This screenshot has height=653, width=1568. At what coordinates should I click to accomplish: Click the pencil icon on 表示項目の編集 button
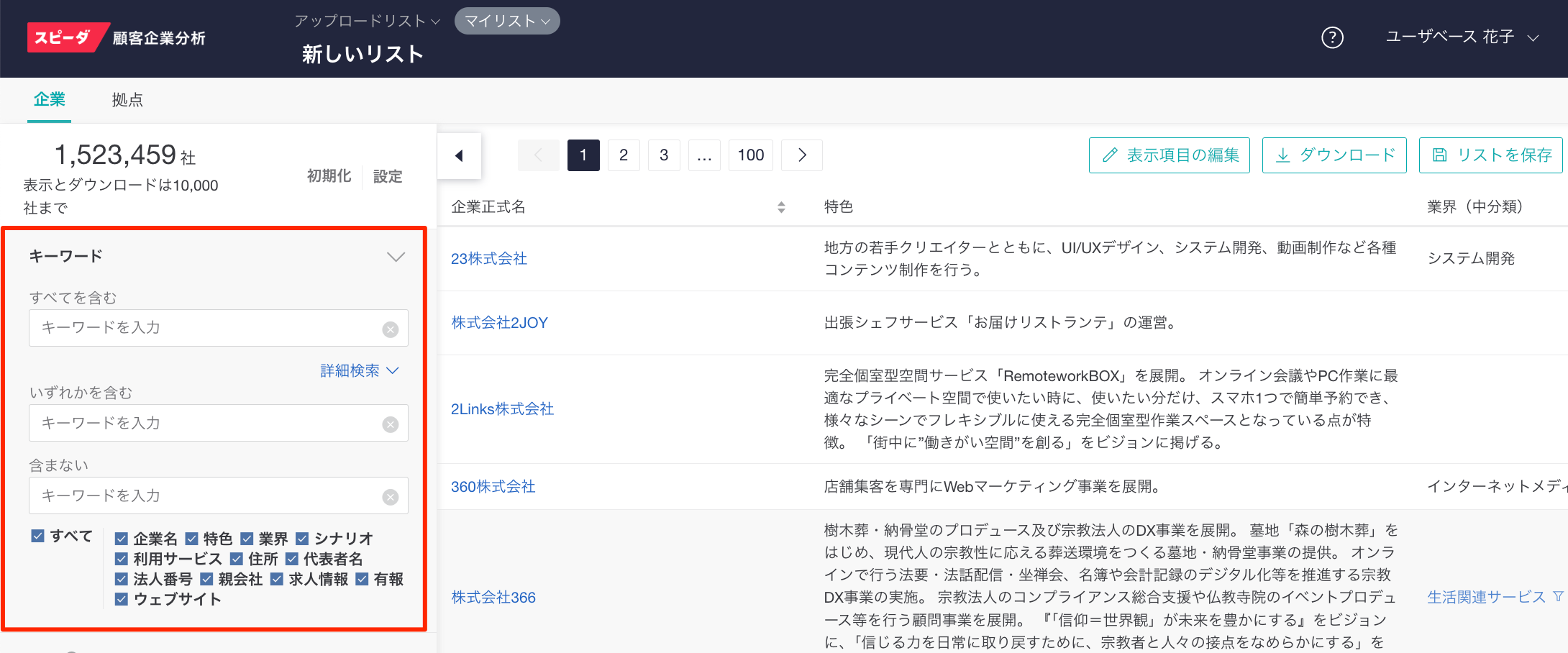click(1111, 155)
